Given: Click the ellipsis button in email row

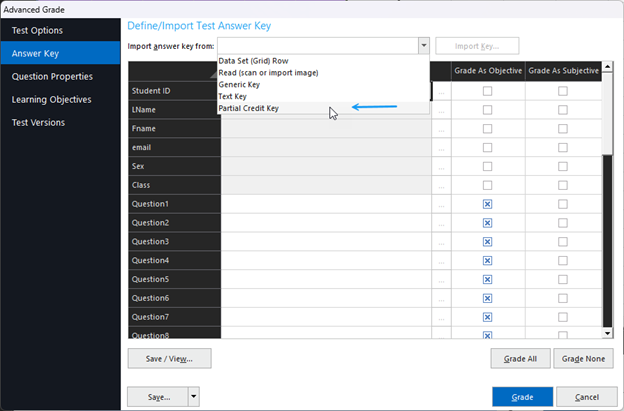Looking at the screenshot, I should click(441, 148).
